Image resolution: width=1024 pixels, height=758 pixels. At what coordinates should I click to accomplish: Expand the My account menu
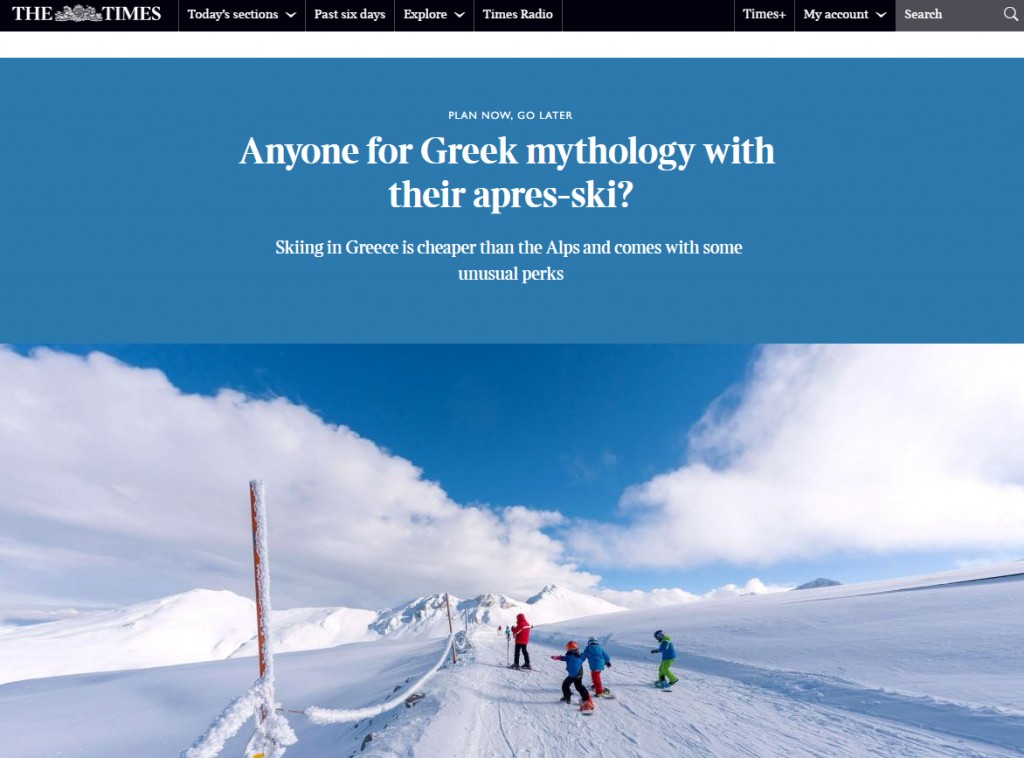(x=844, y=14)
